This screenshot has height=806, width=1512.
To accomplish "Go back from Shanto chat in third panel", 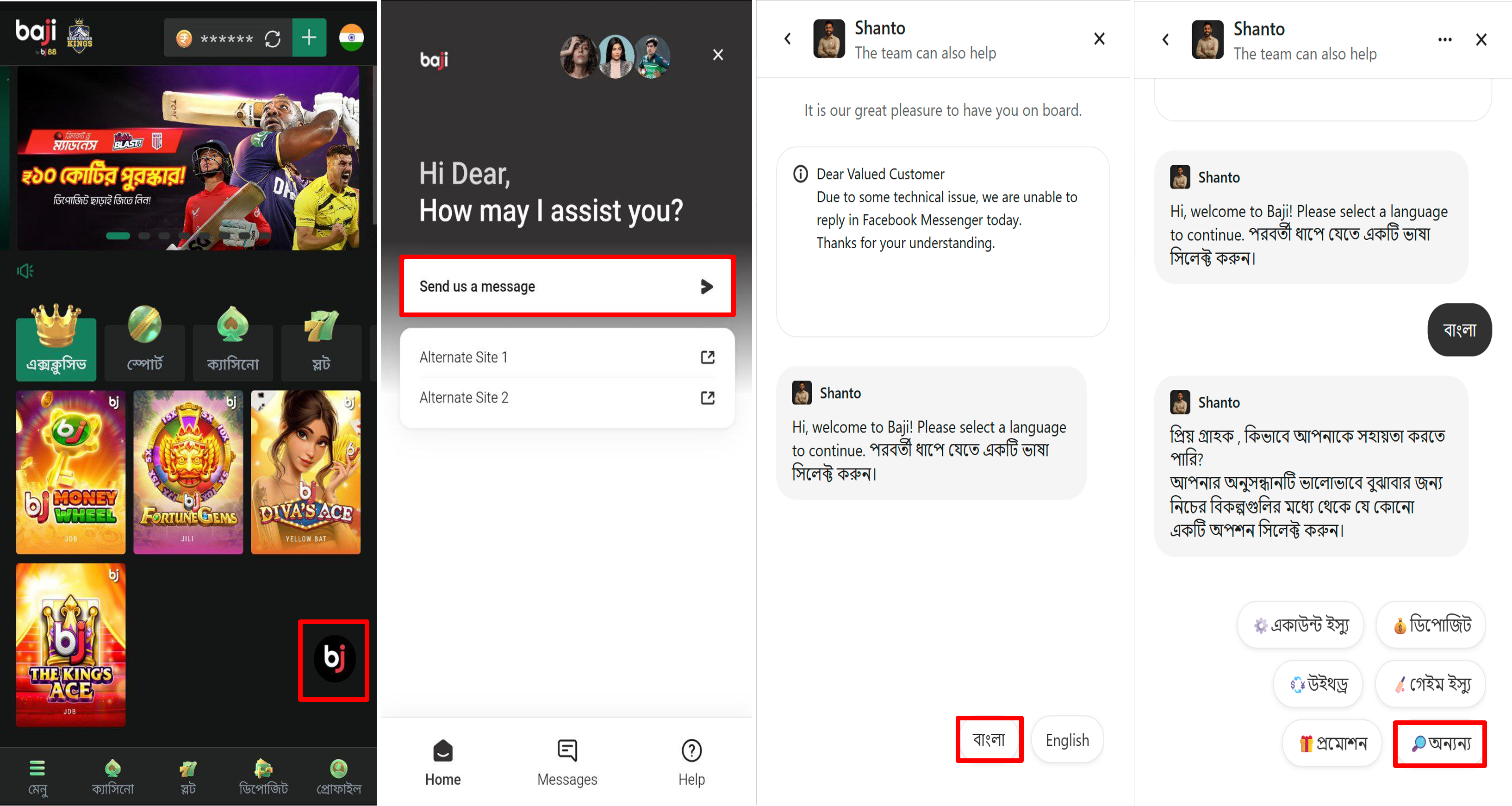I will (788, 39).
